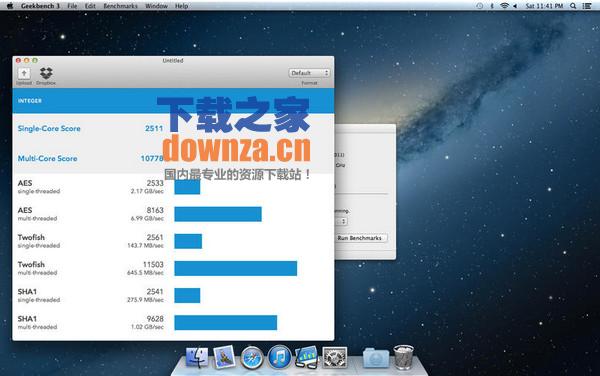600x376 pixels.
Task: Open Mail stamp icon in Dock
Action: tap(224, 357)
